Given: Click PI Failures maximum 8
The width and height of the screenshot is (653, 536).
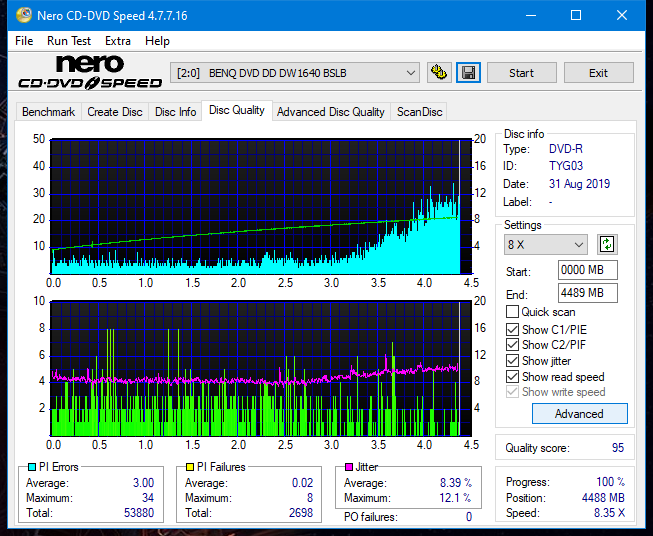Looking at the screenshot, I should click(x=310, y=498).
